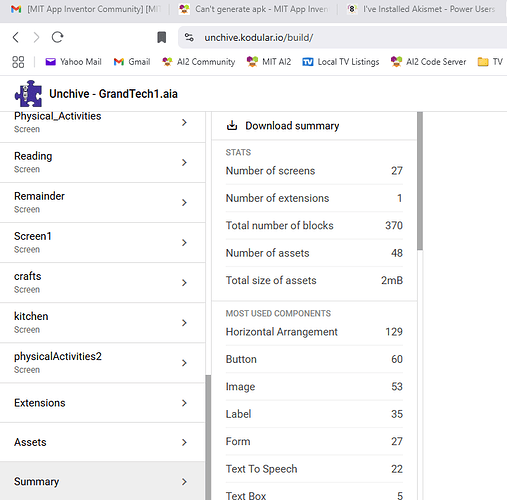Expand the kitchen screen entry chevron
507x500 pixels.
(184, 323)
